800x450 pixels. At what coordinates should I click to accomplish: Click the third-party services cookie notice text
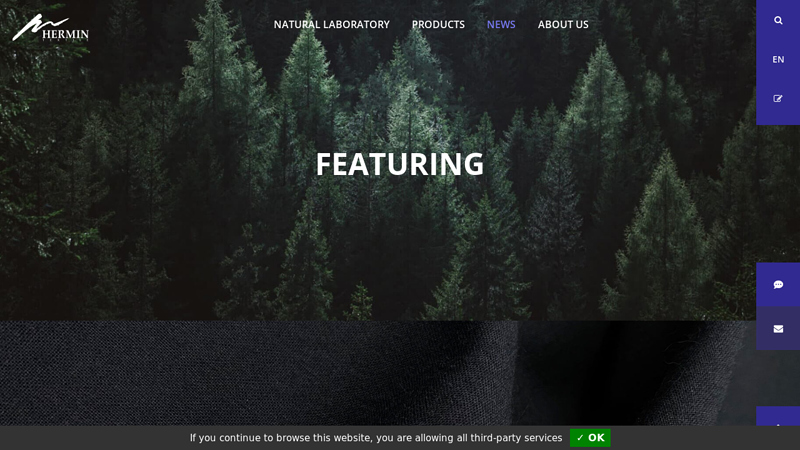pos(376,438)
